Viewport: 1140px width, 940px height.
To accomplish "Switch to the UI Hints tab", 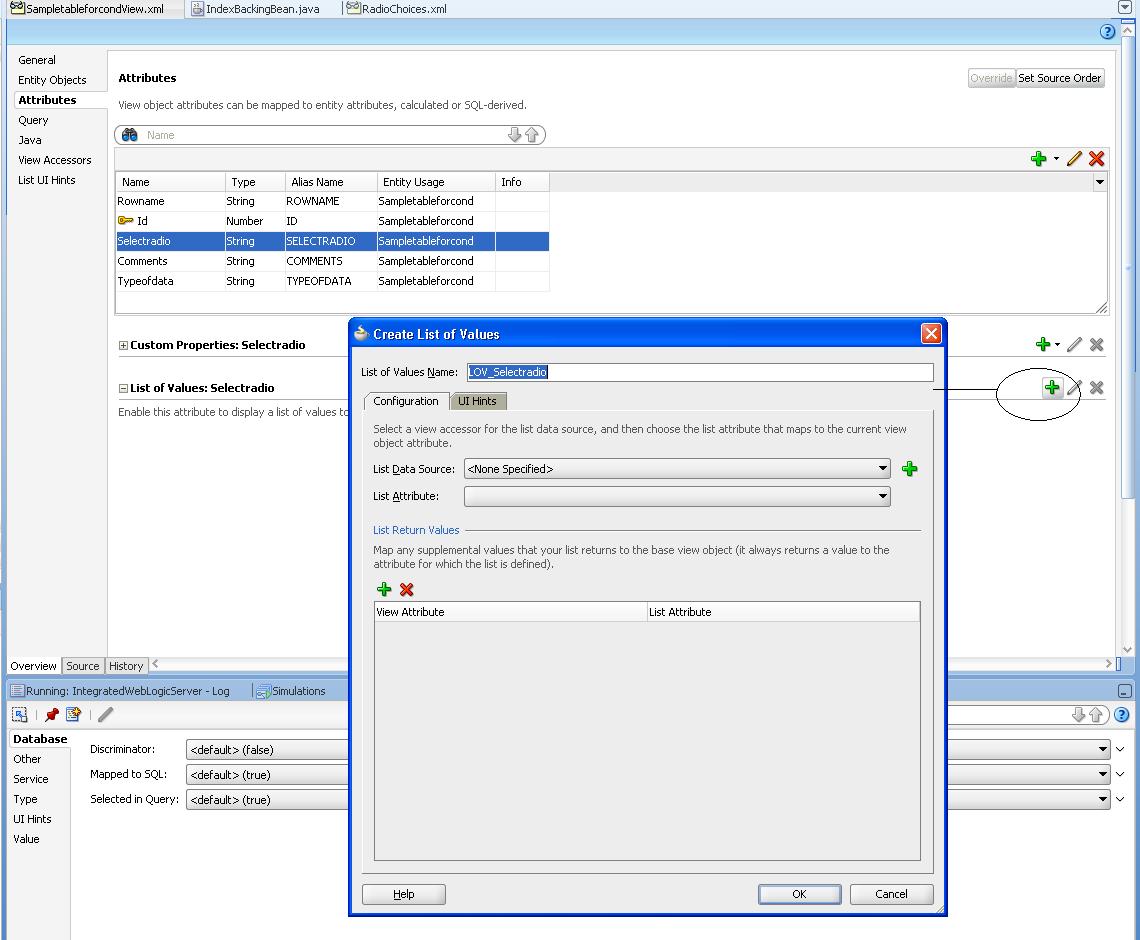I will click(478, 401).
